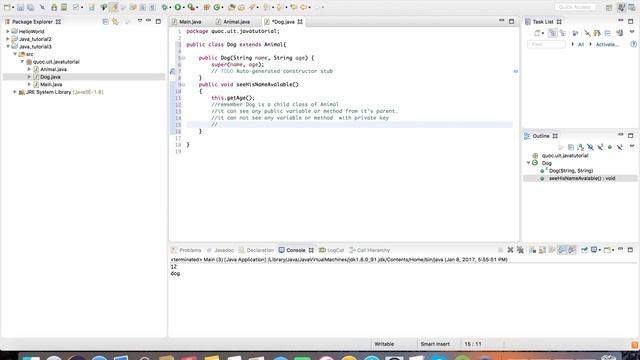Screen dimensions: 640x360
Task: Expand the HelloWorld project
Action: coord(8,31)
